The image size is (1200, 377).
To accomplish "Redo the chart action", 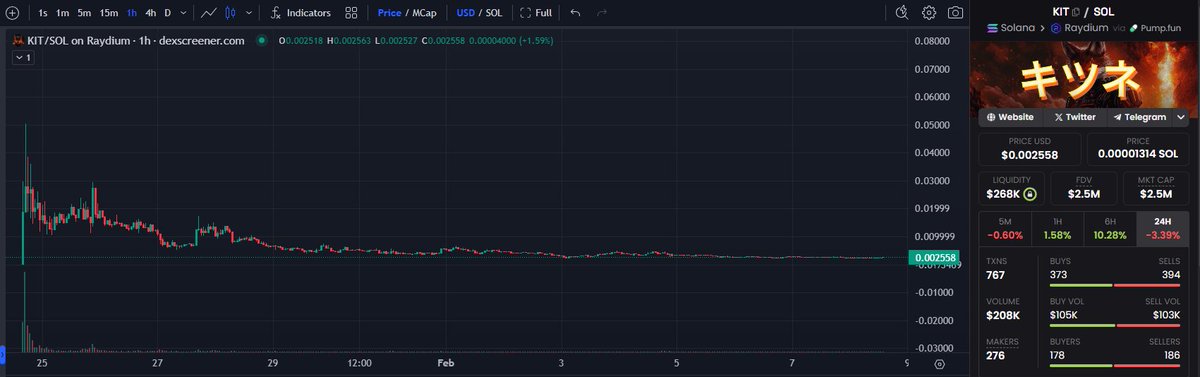I will click(x=601, y=13).
